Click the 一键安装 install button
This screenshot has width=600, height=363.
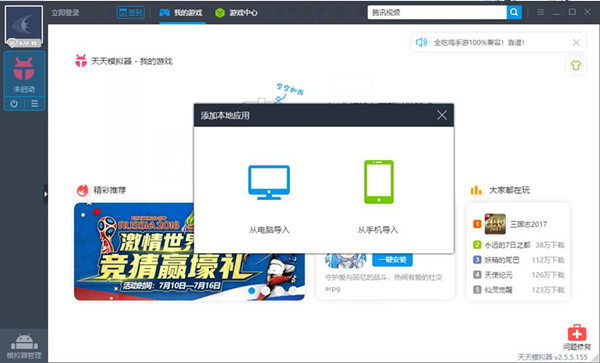point(392,260)
